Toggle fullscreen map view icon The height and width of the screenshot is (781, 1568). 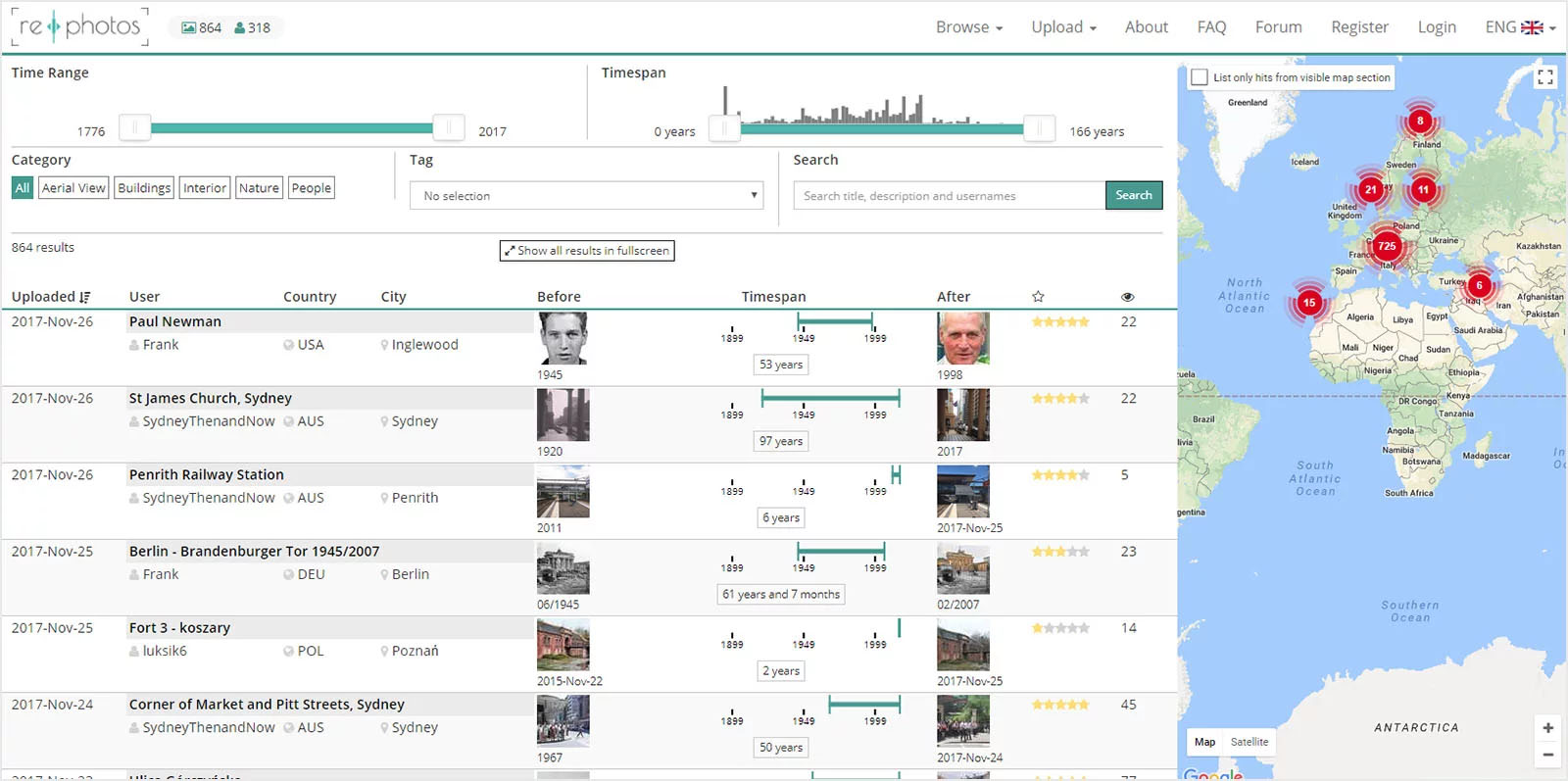[1544, 77]
